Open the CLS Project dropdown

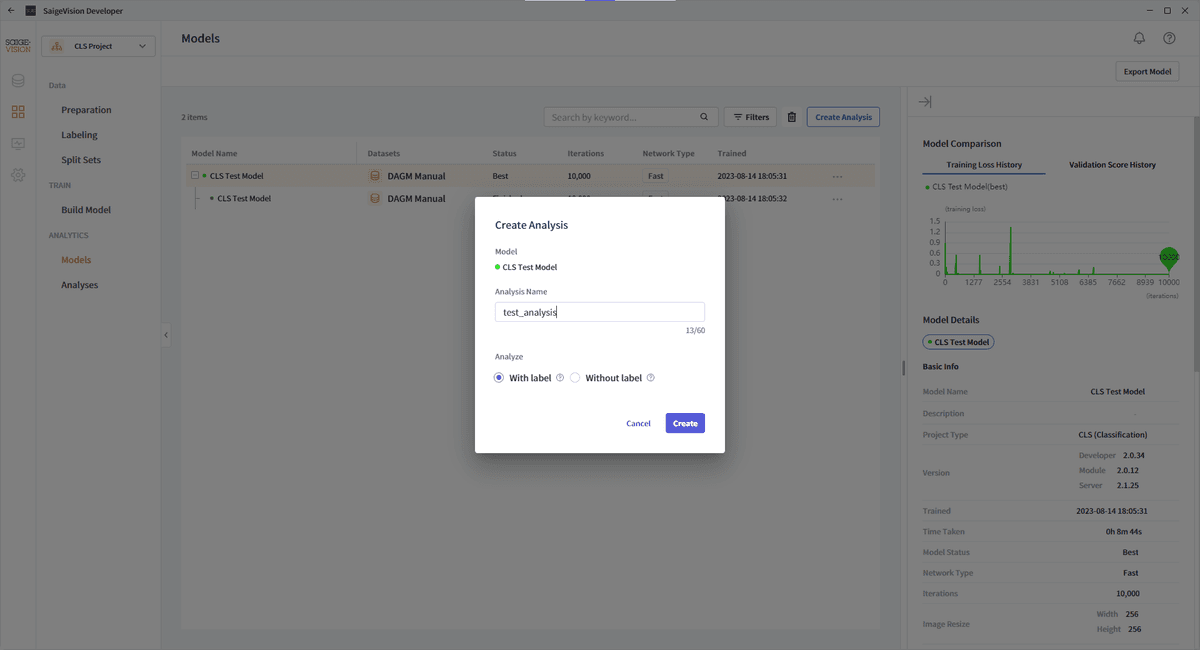[x=98, y=46]
